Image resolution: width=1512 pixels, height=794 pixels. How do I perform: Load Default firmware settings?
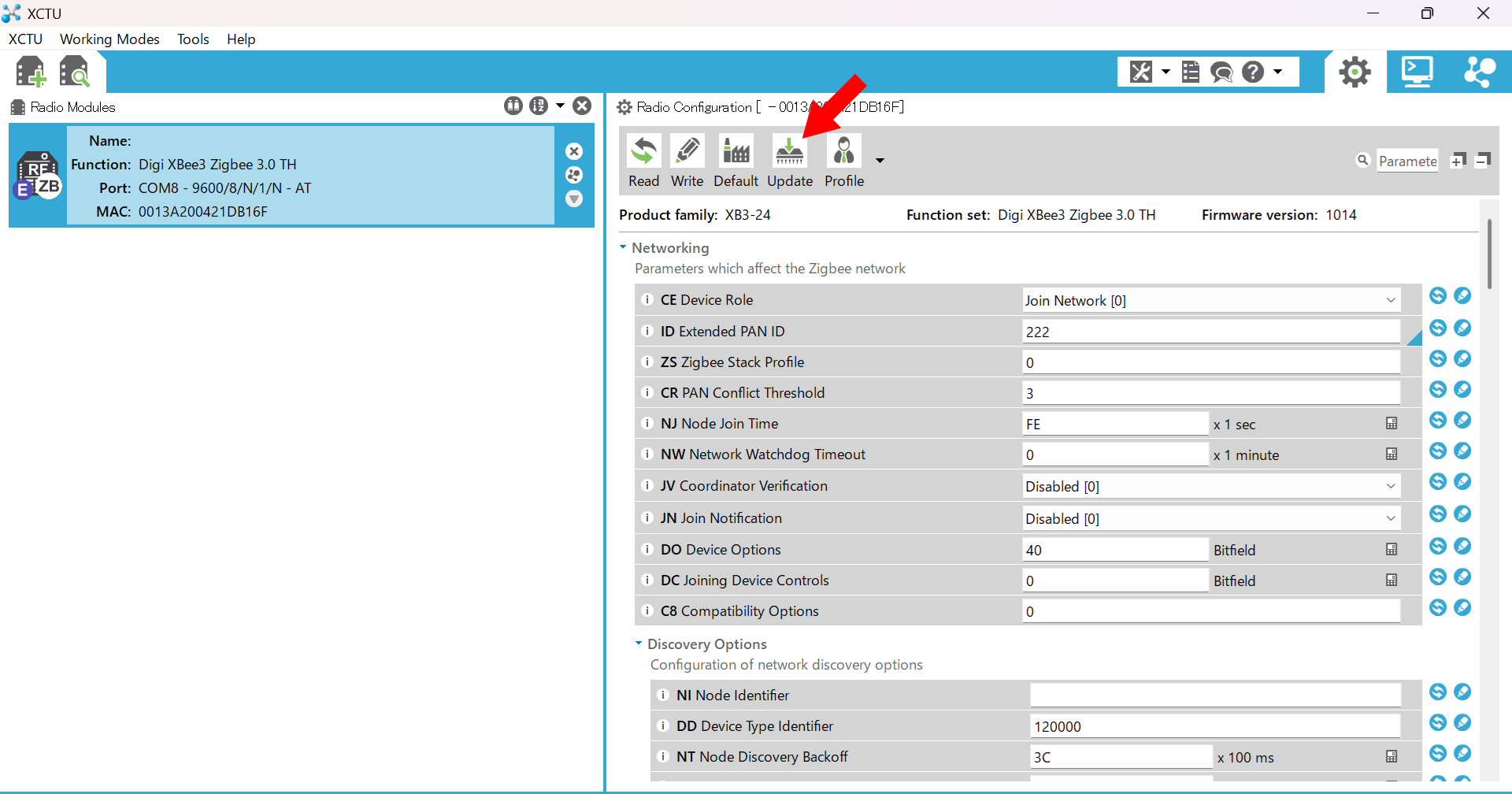[736, 161]
